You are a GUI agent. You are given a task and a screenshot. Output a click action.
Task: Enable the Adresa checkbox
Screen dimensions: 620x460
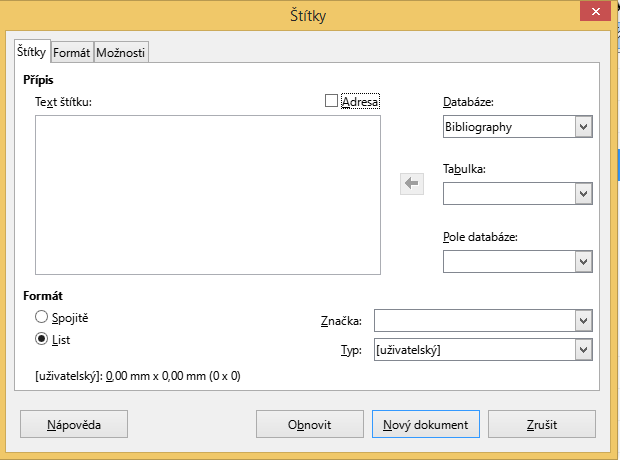coord(331,101)
